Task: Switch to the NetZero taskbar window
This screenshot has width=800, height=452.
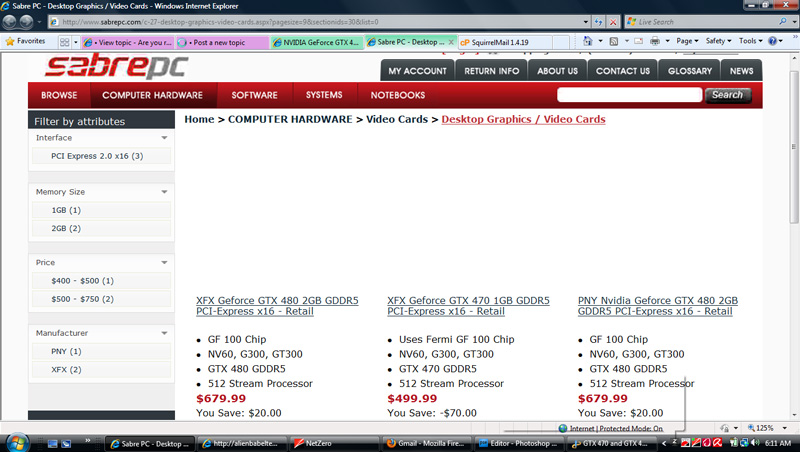Action: 335,443
